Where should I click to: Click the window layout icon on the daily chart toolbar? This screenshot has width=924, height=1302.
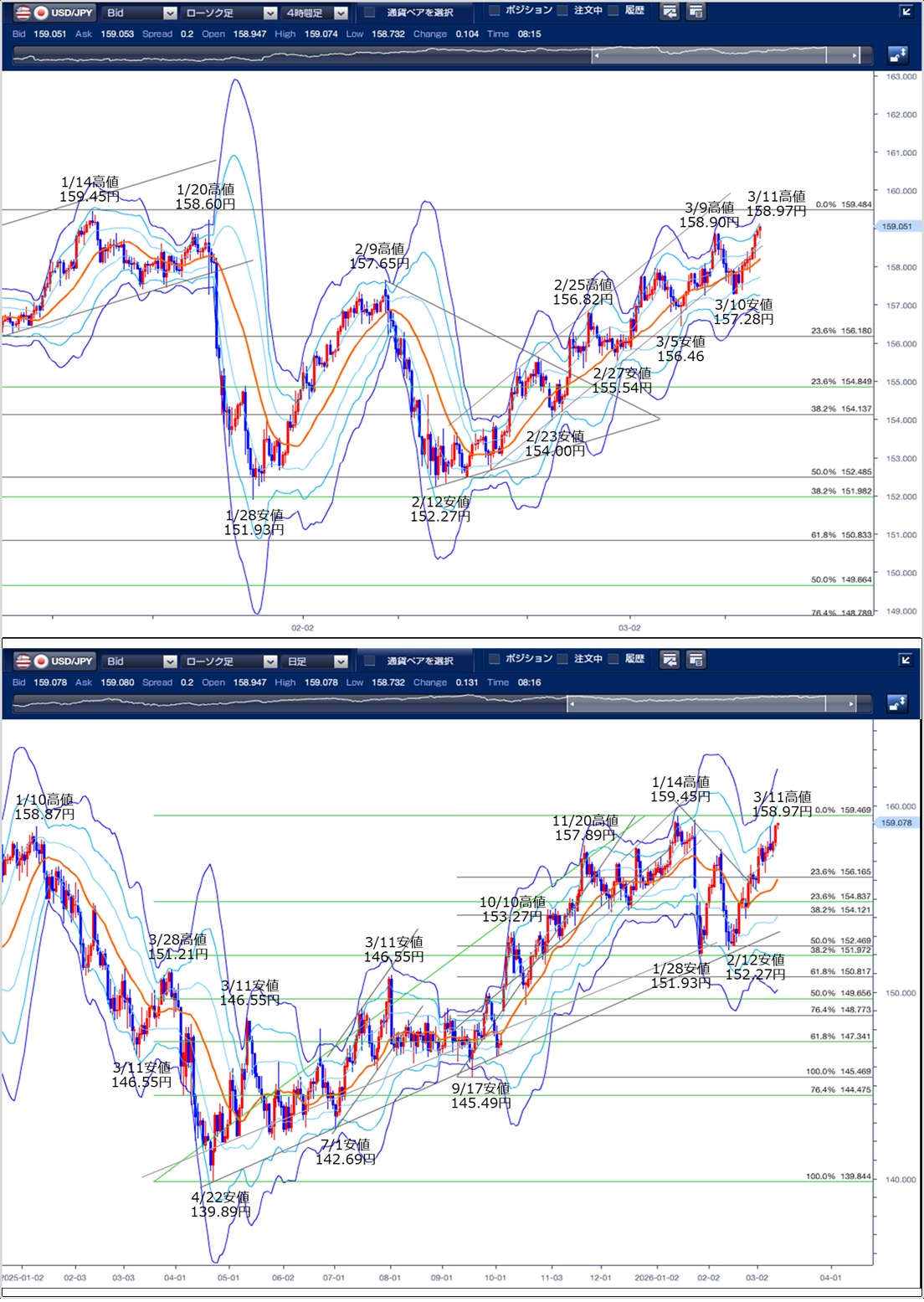[x=696, y=660]
